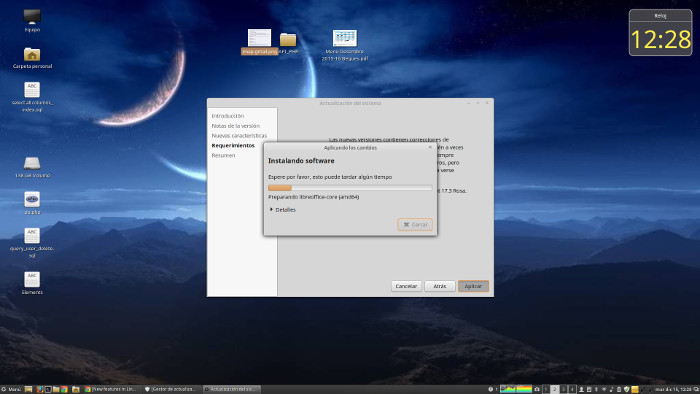Open the sound volume tray icon
700x394 pixels.
[611, 389]
